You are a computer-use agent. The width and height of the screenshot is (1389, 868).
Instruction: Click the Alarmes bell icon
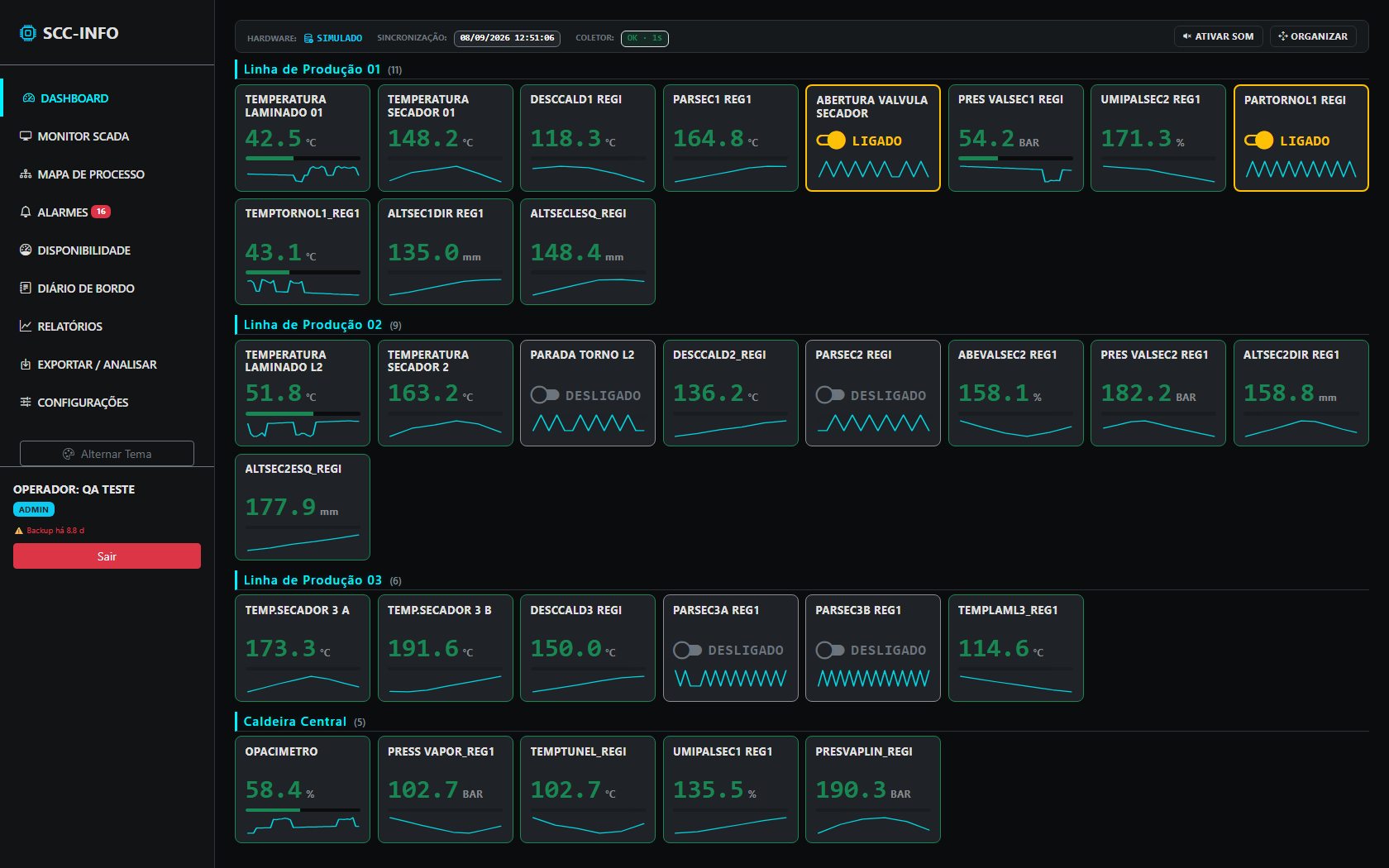26,212
